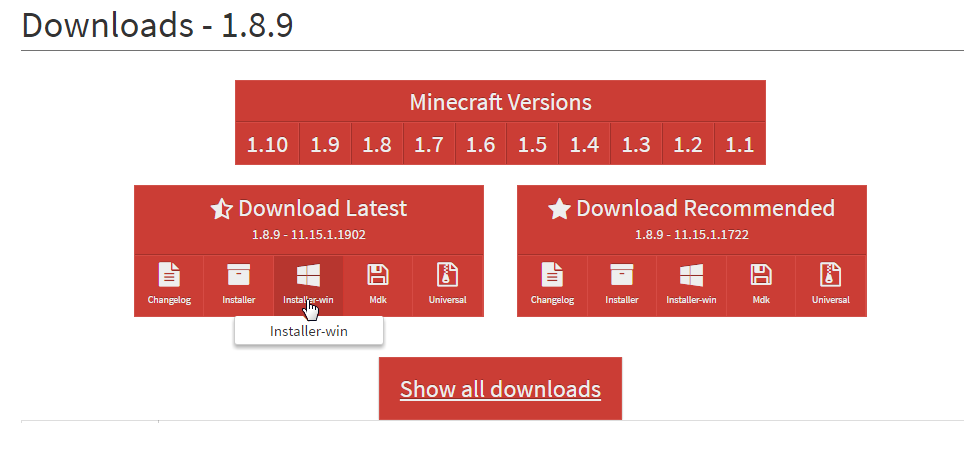Viewport: 964px width, 451px height.
Task: Open Changelog under Download Recommended
Action: point(552,286)
